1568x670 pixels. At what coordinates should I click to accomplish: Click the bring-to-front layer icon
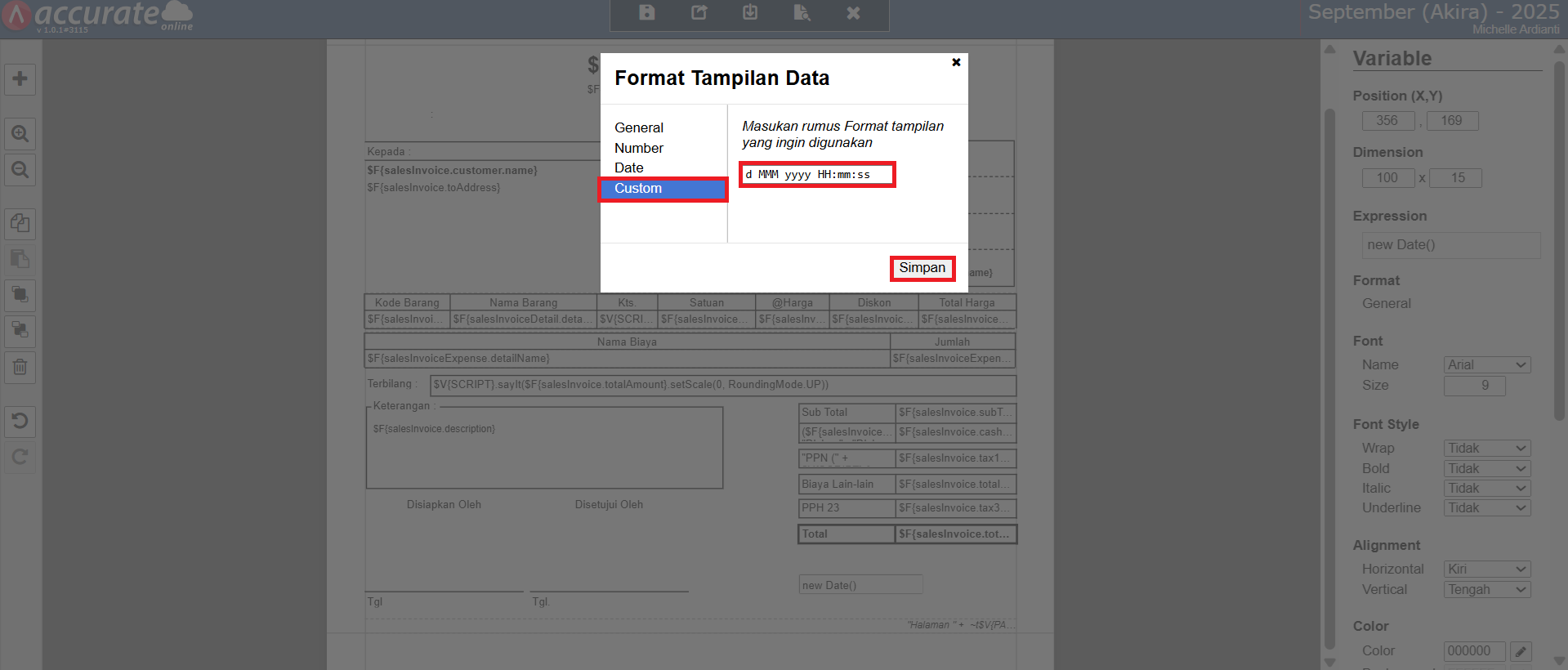point(20,294)
